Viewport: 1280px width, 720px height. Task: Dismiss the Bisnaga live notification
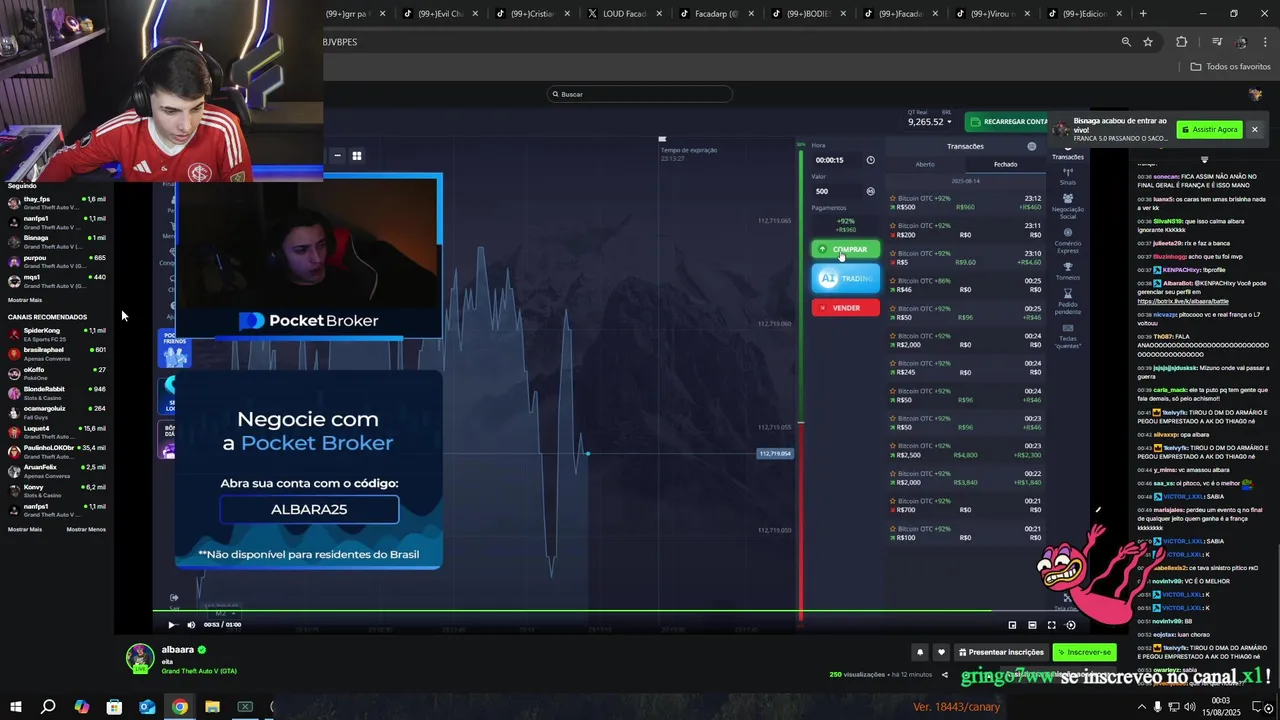pos(1255,129)
